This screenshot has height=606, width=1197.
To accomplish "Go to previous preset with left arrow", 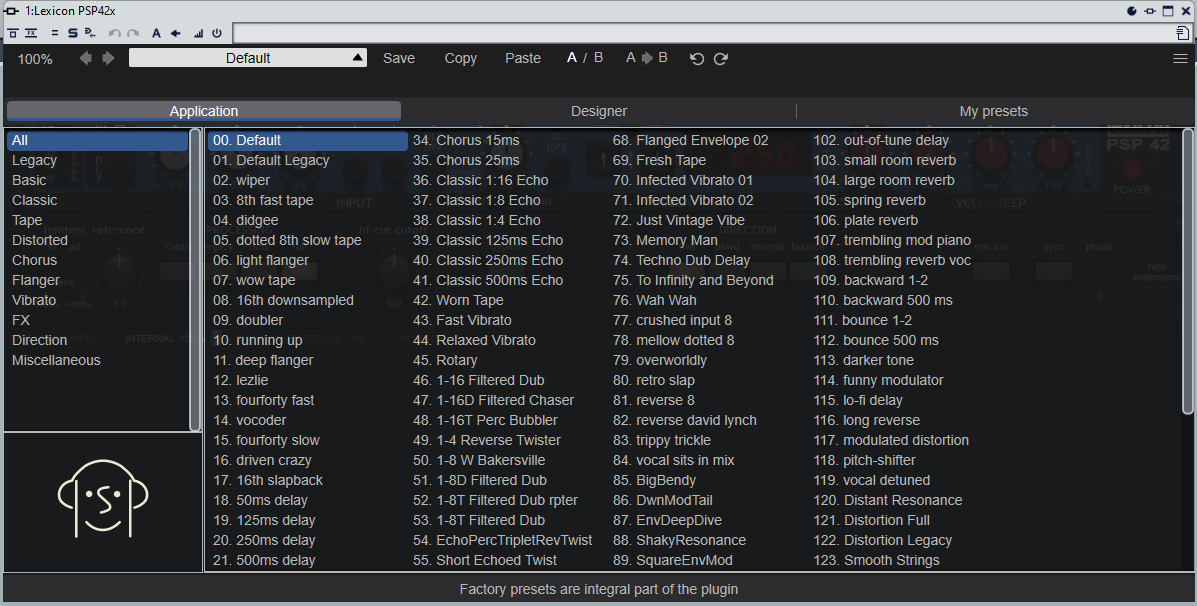I will tap(86, 58).
